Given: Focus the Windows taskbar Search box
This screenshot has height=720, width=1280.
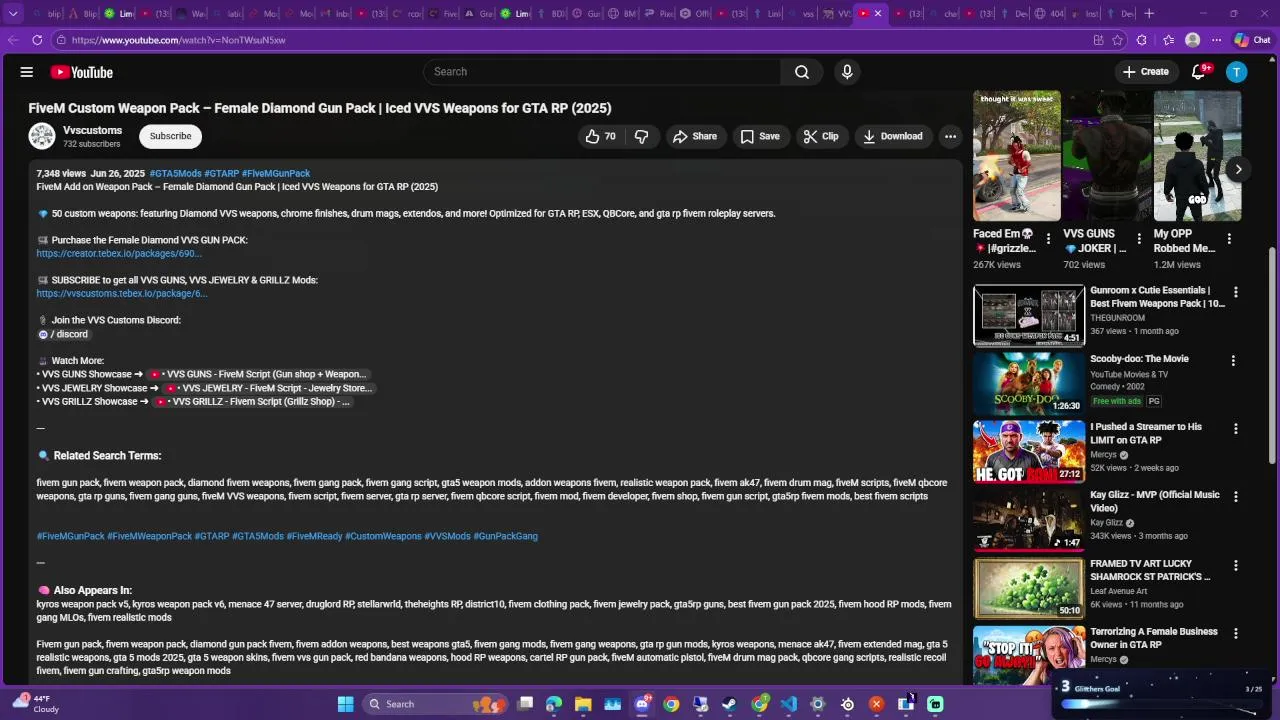Looking at the screenshot, I should pos(434,704).
